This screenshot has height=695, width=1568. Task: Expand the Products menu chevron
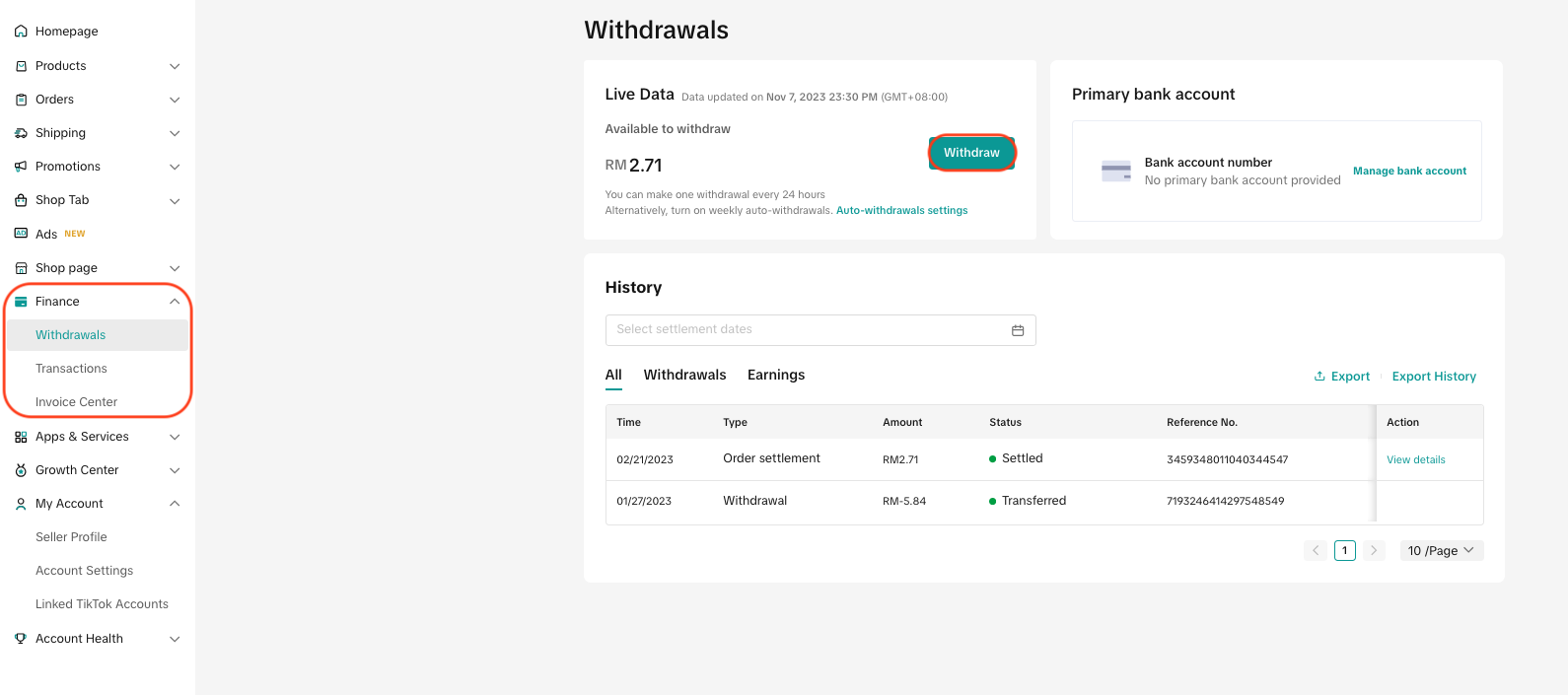(x=175, y=66)
